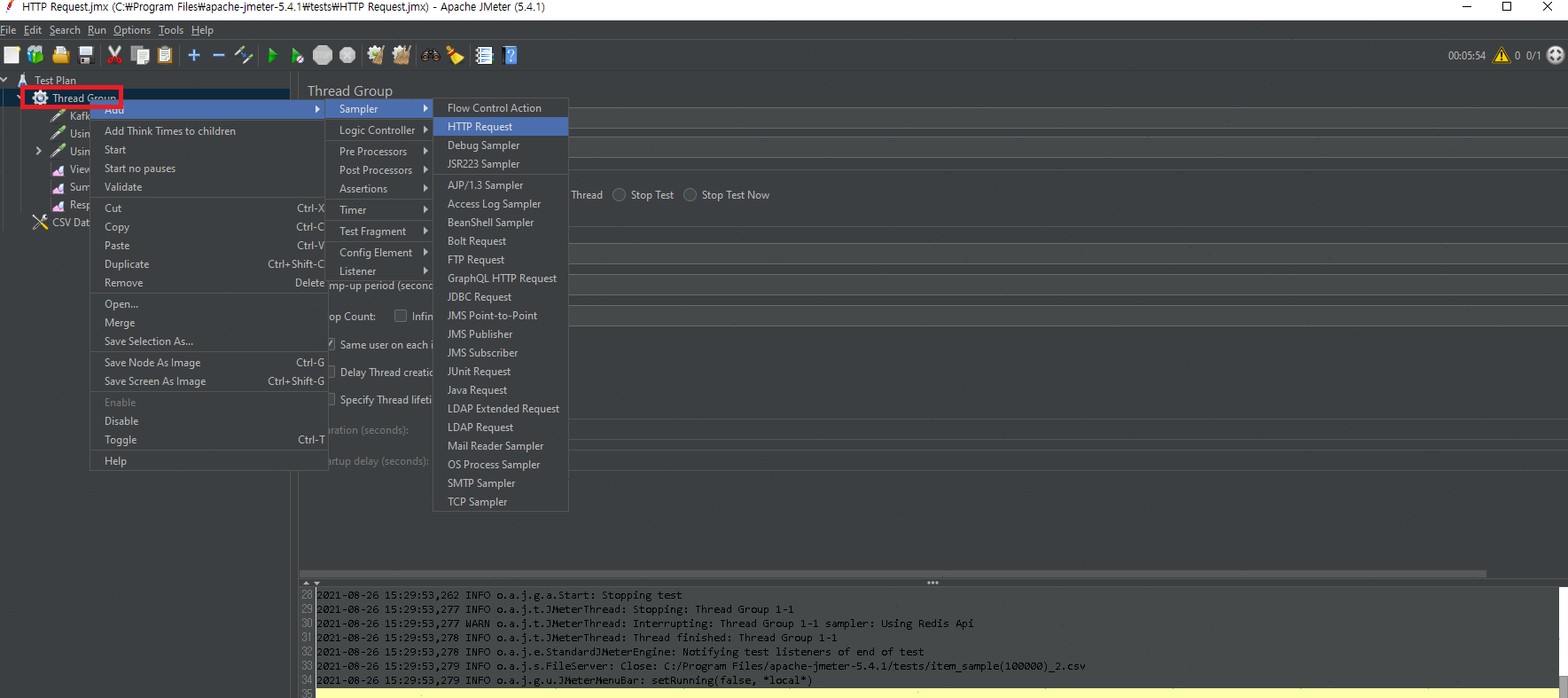Toggle the Specify Thread lifetime checkbox
1568x698 pixels.
pos(332,399)
